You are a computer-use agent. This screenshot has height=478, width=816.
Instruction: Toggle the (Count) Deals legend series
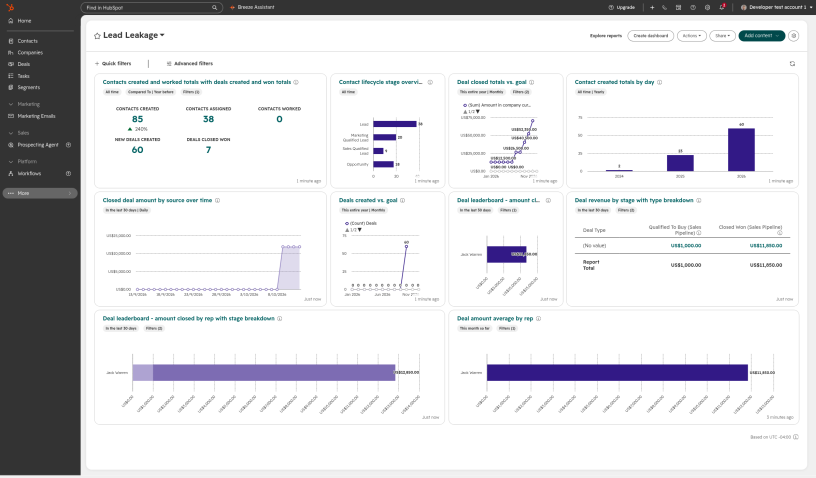361,223
